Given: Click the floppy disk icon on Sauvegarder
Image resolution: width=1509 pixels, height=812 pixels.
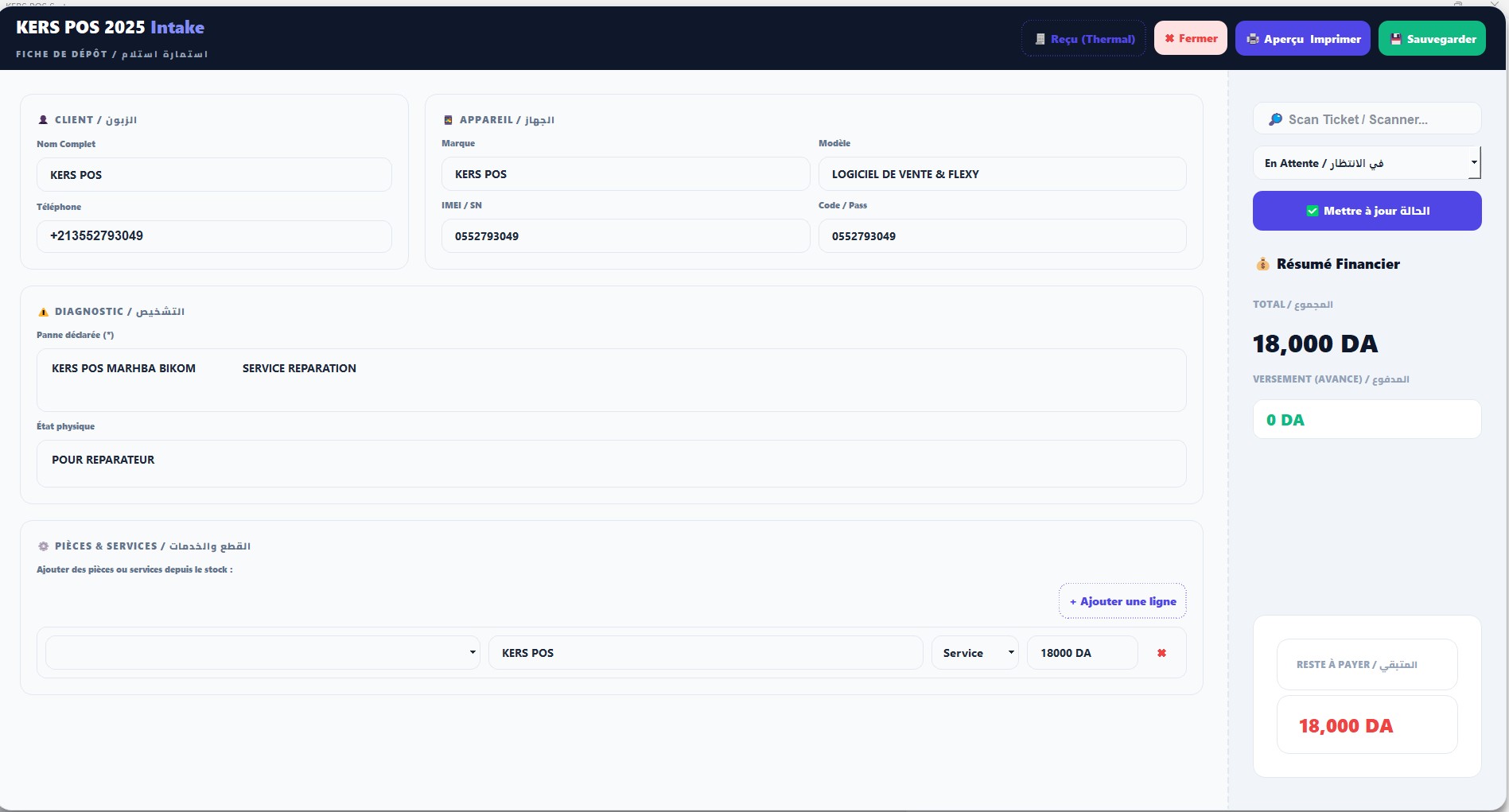Looking at the screenshot, I should (1395, 39).
